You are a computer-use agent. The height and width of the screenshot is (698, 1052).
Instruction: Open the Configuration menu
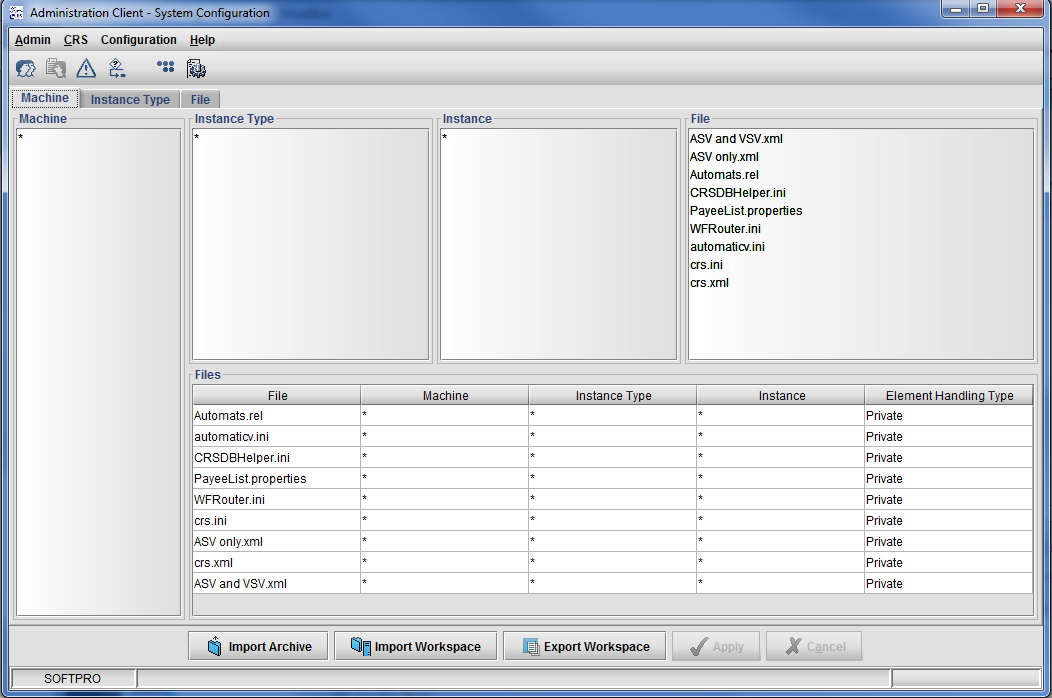point(138,40)
